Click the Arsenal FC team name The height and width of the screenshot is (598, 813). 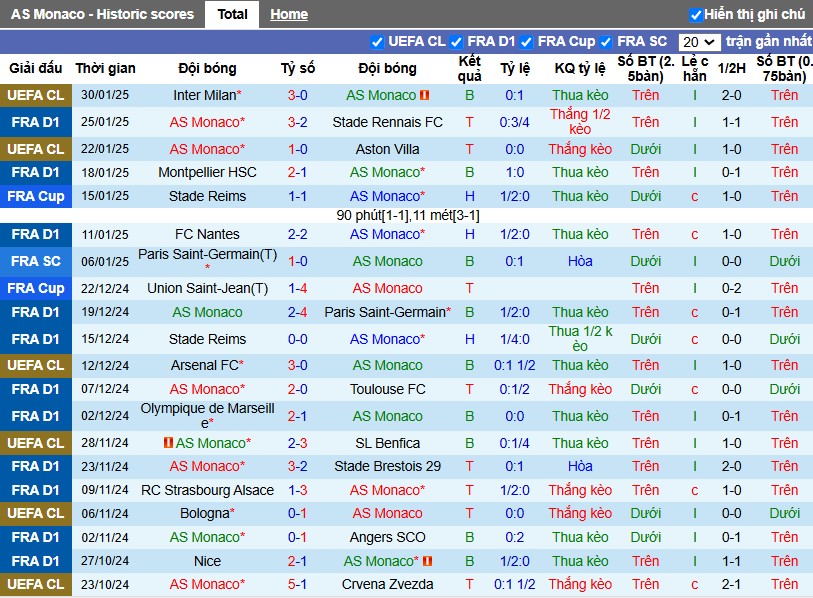(x=207, y=365)
